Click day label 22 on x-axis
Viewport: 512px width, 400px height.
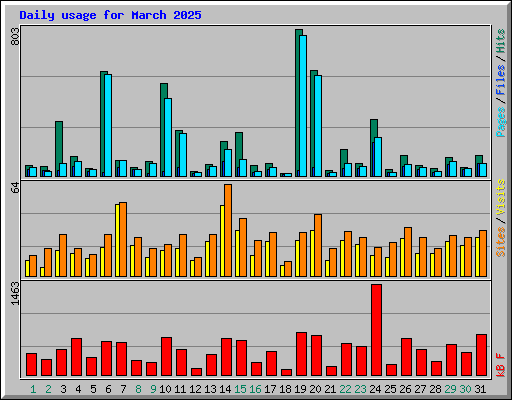(345, 389)
